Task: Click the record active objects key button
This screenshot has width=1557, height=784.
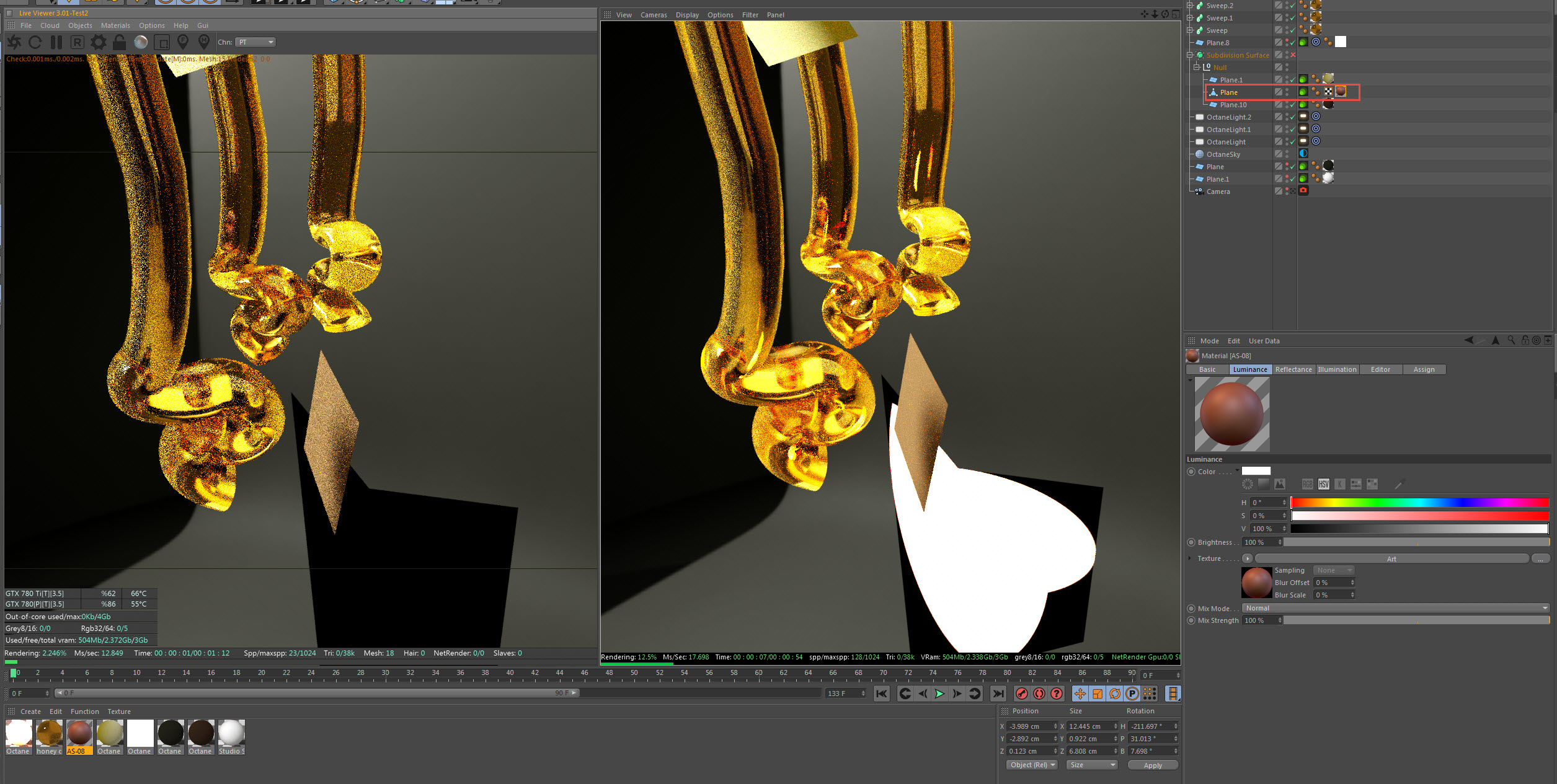Action: pos(1022,694)
